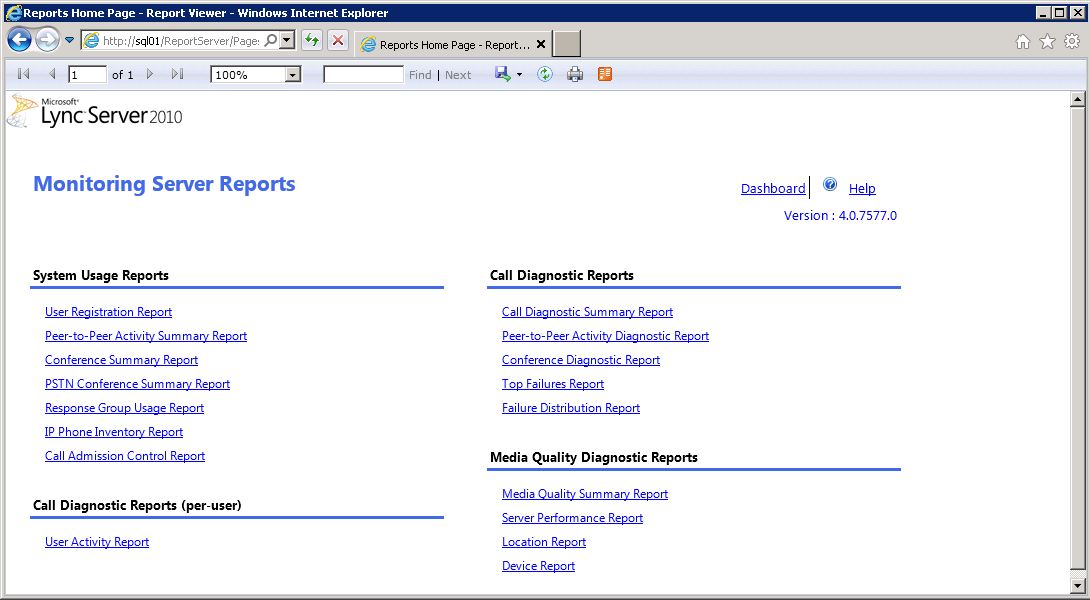Image resolution: width=1090 pixels, height=600 pixels.
Task: Go to first page of report
Action: coord(24,74)
